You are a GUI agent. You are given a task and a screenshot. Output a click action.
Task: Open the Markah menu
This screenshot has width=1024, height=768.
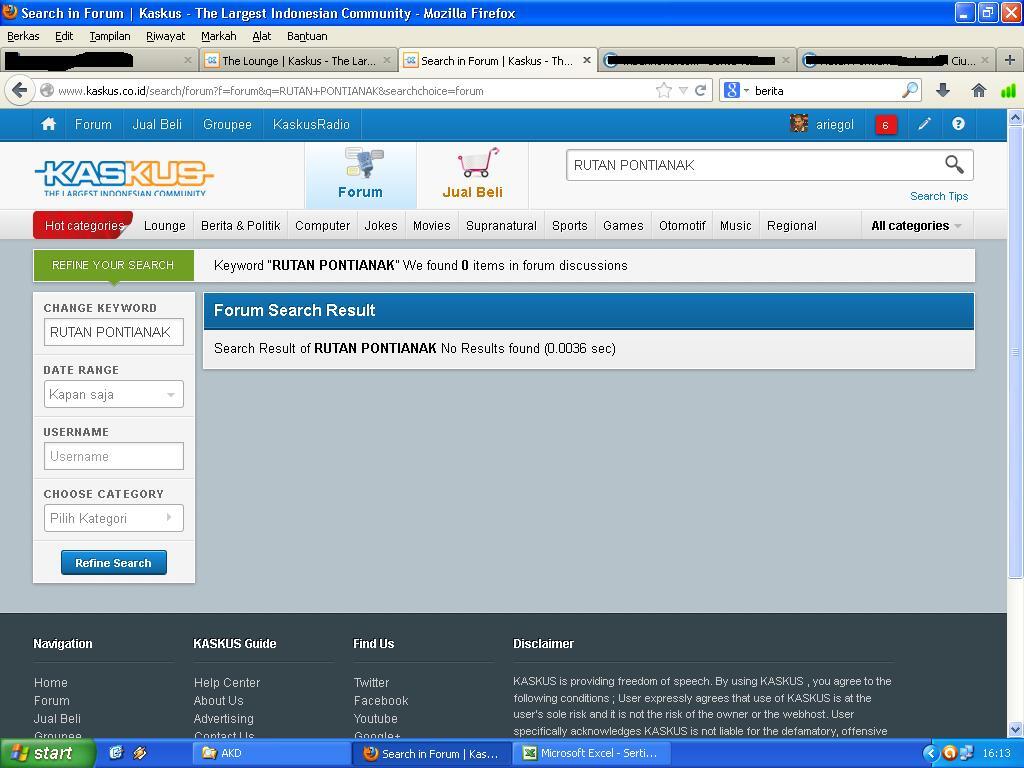click(218, 36)
